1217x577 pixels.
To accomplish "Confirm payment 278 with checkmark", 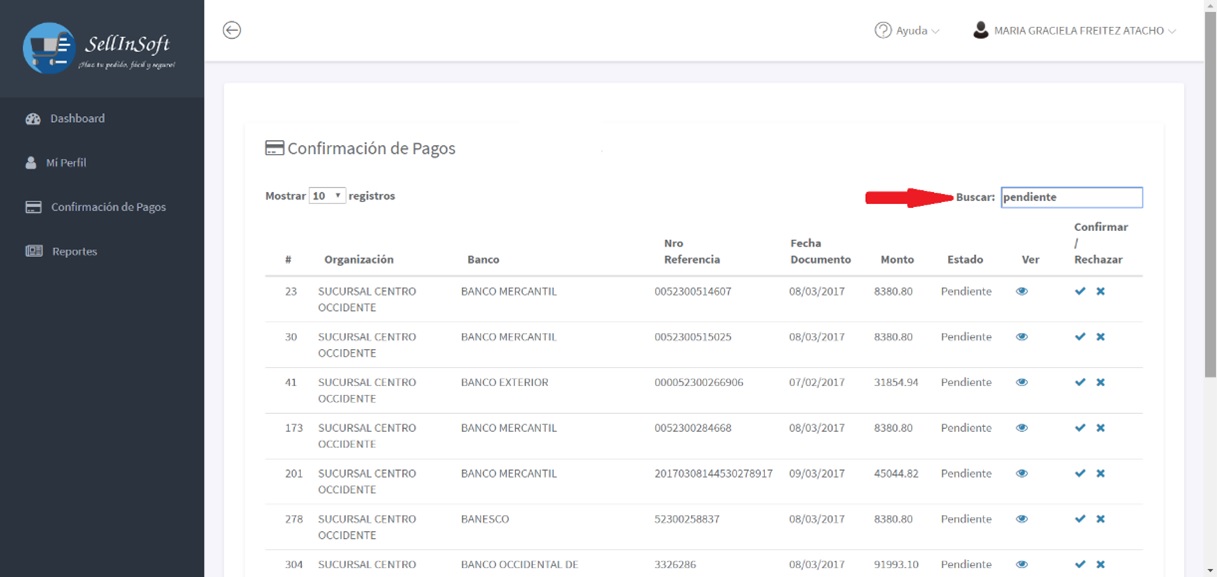I will click(1080, 519).
